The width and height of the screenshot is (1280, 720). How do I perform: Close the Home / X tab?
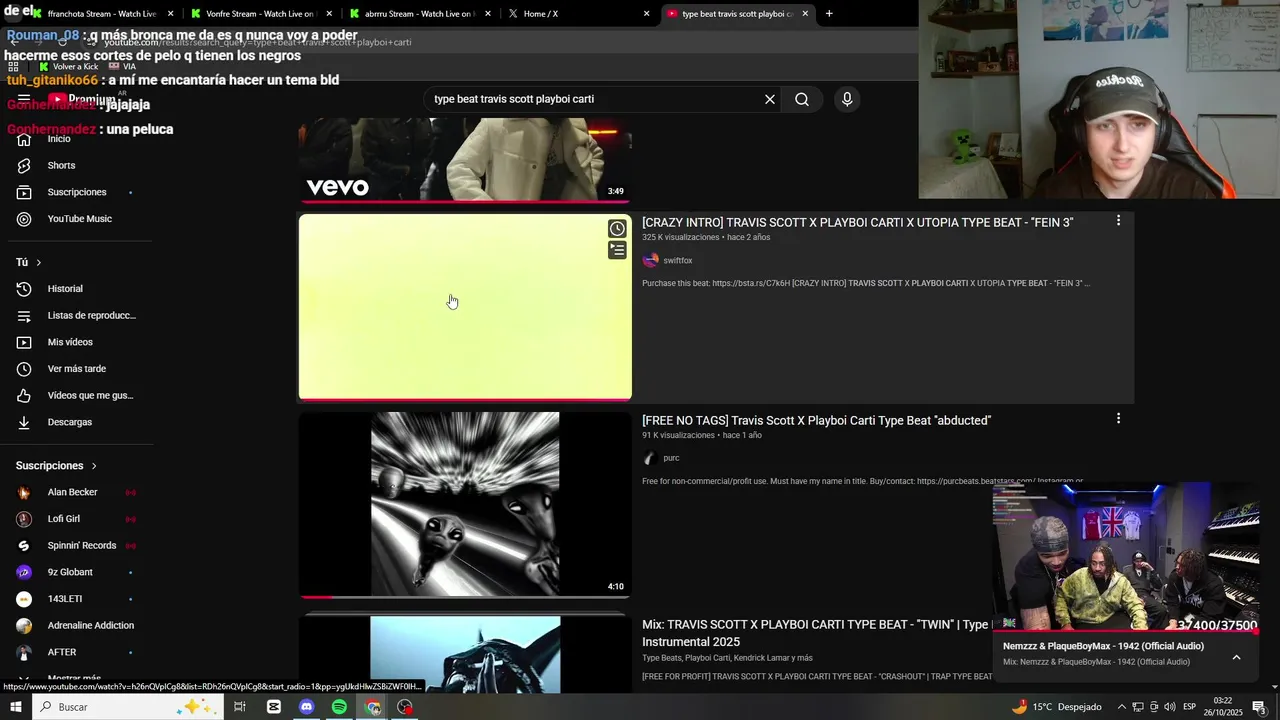tap(646, 14)
